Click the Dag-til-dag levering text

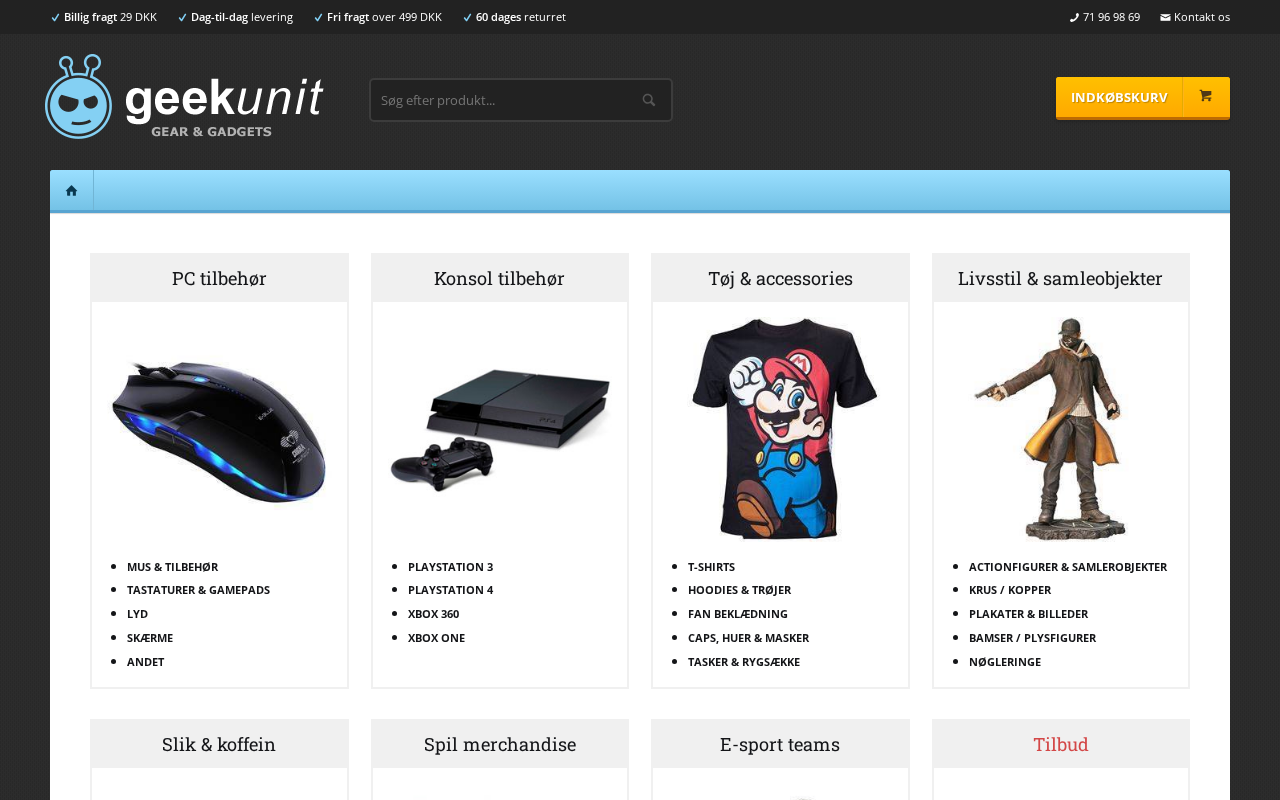click(242, 17)
